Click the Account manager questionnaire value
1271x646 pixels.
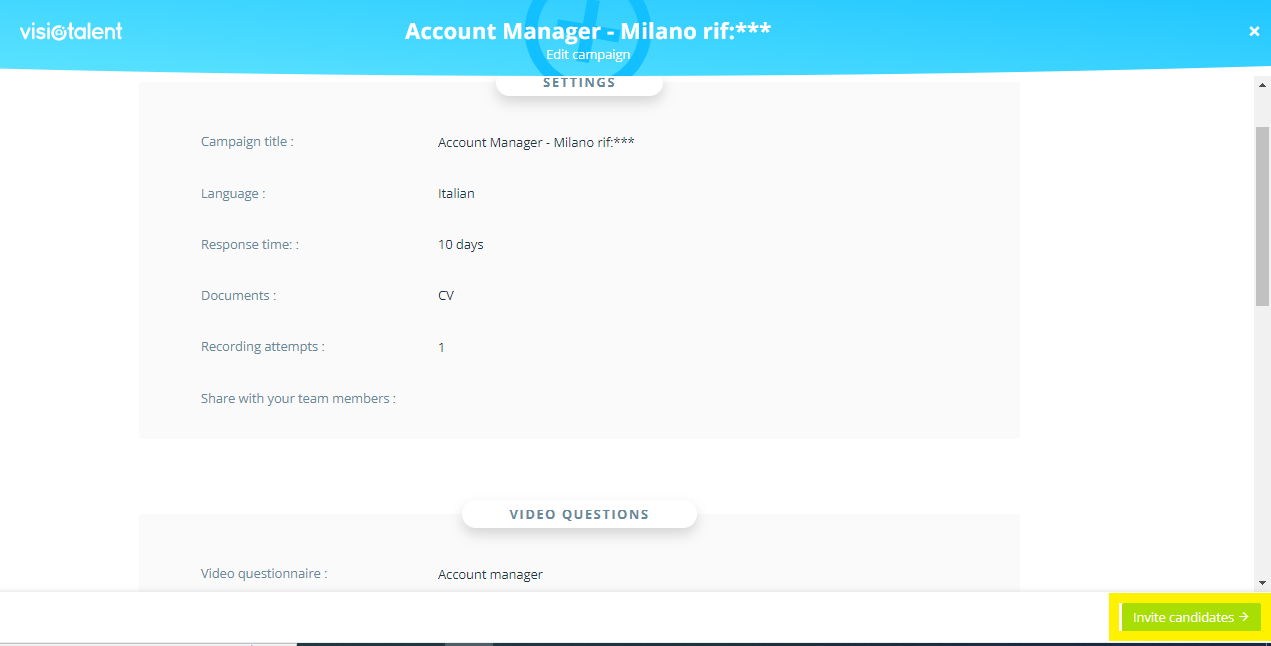(490, 574)
